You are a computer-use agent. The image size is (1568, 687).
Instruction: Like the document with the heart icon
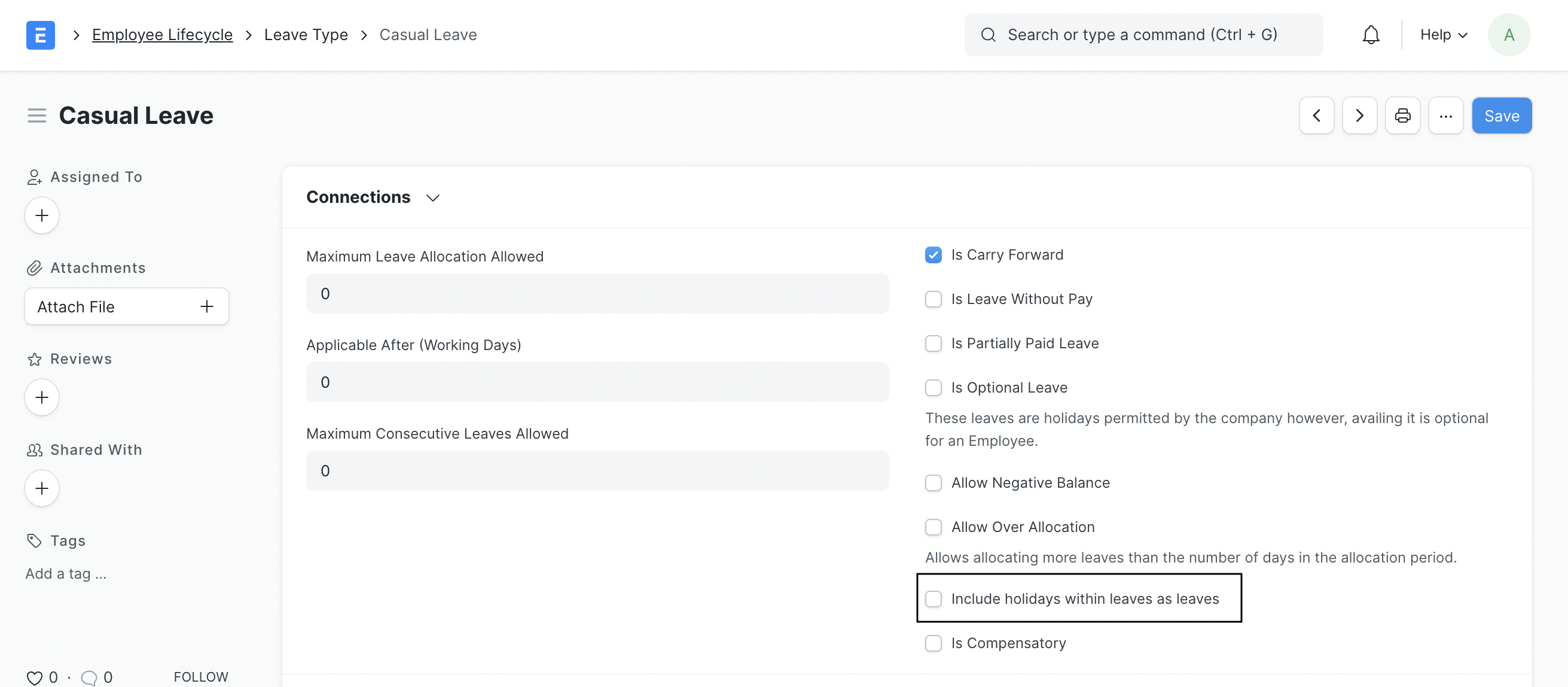point(34,677)
